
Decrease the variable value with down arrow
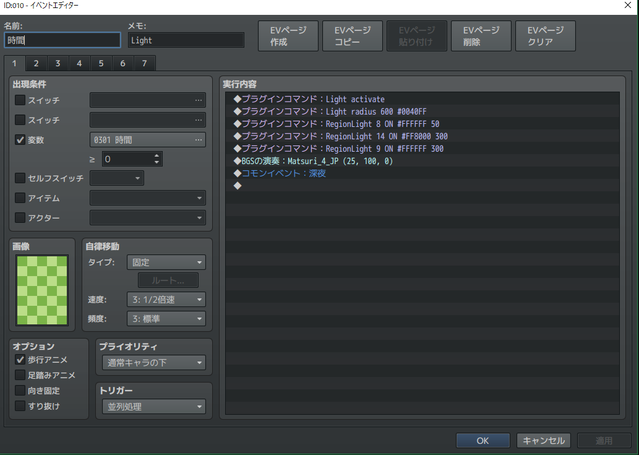pos(157,162)
